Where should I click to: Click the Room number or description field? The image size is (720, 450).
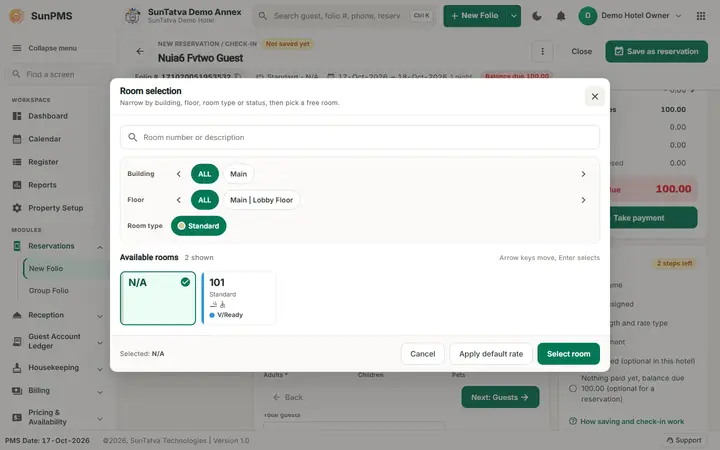(360, 137)
